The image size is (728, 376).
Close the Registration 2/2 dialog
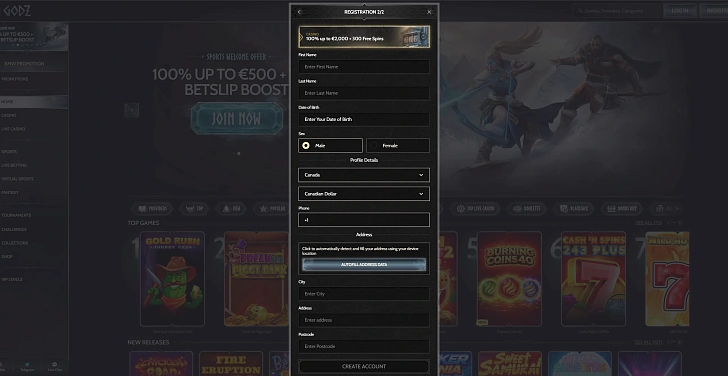[429, 12]
